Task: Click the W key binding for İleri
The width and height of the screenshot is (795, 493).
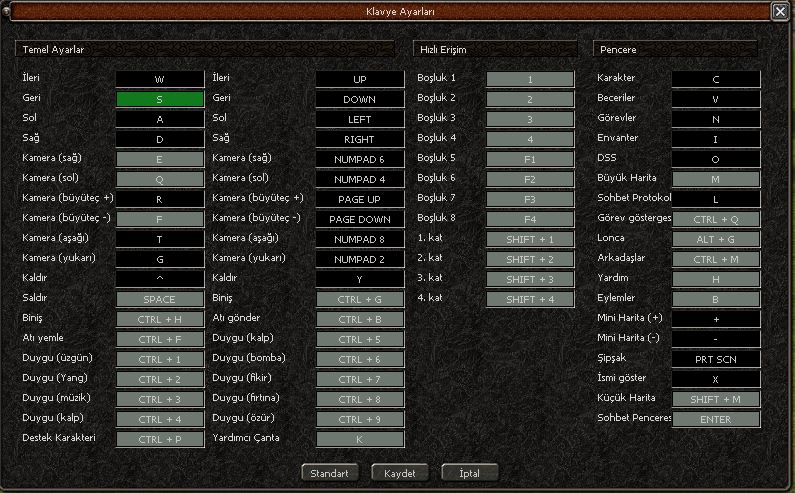Action: (x=159, y=79)
